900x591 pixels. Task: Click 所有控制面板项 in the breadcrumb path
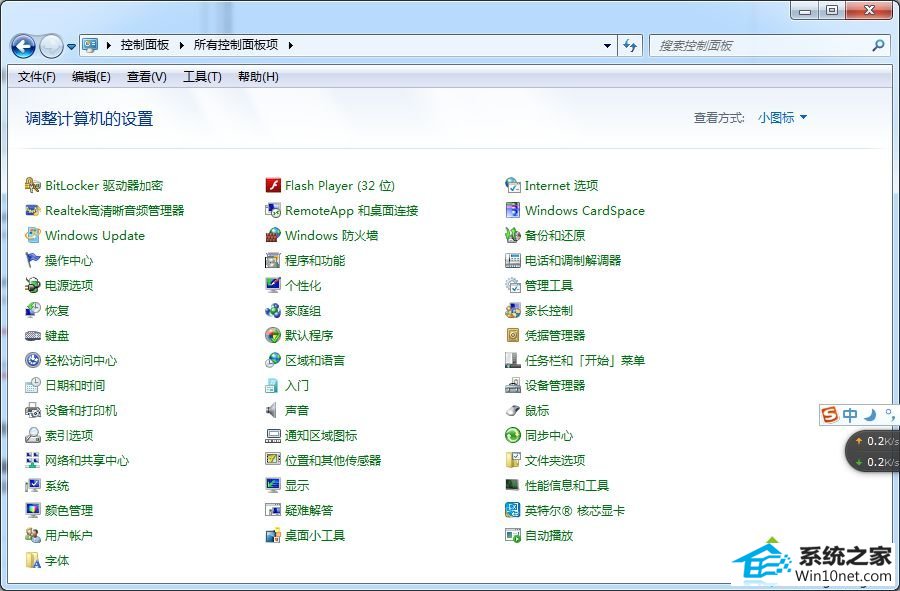coord(236,45)
